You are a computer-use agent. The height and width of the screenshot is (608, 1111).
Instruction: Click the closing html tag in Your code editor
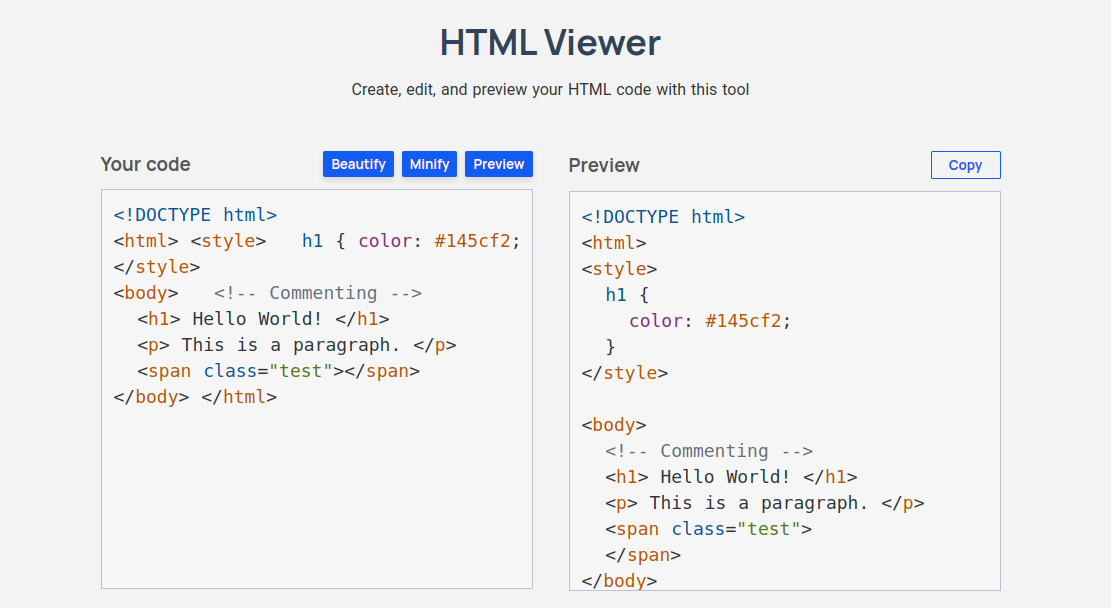[x=239, y=397]
